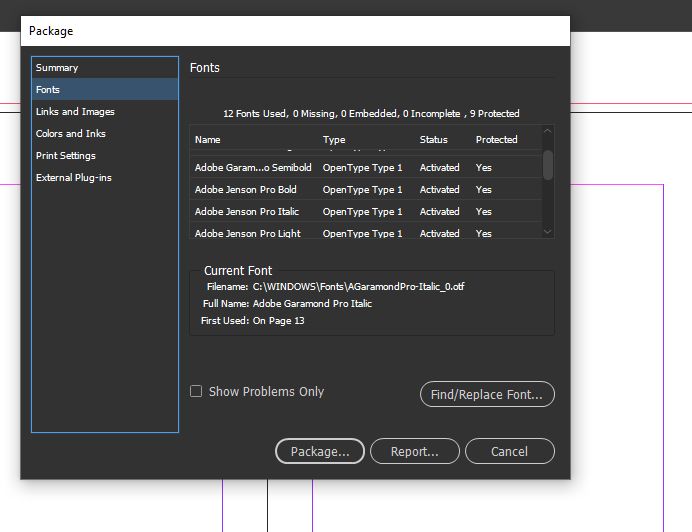Cancel the Package dialog
This screenshot has height=532, width=692.
510,451
